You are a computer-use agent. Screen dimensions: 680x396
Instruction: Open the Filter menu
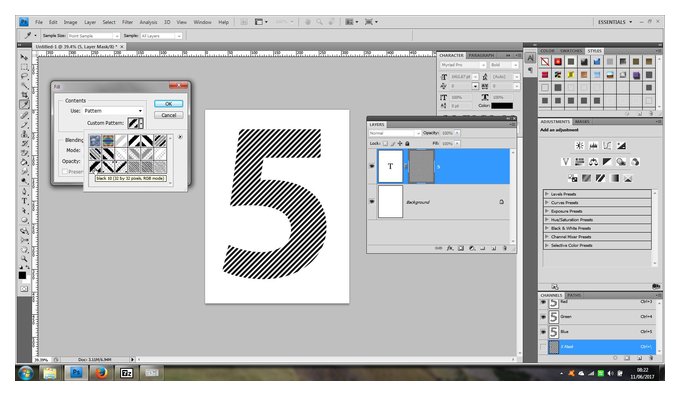coord(127,22)
